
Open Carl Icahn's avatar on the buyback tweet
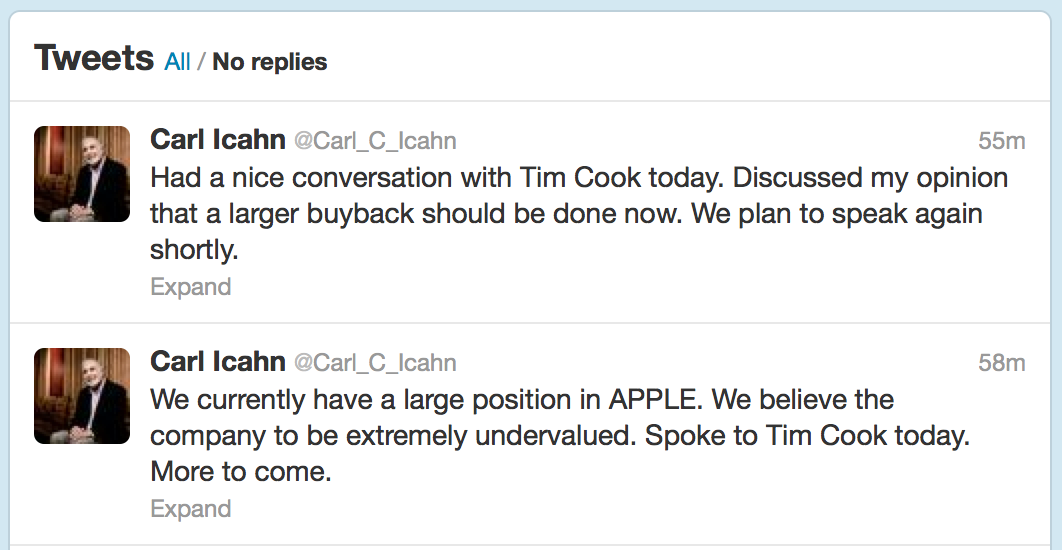pos(82,174)
